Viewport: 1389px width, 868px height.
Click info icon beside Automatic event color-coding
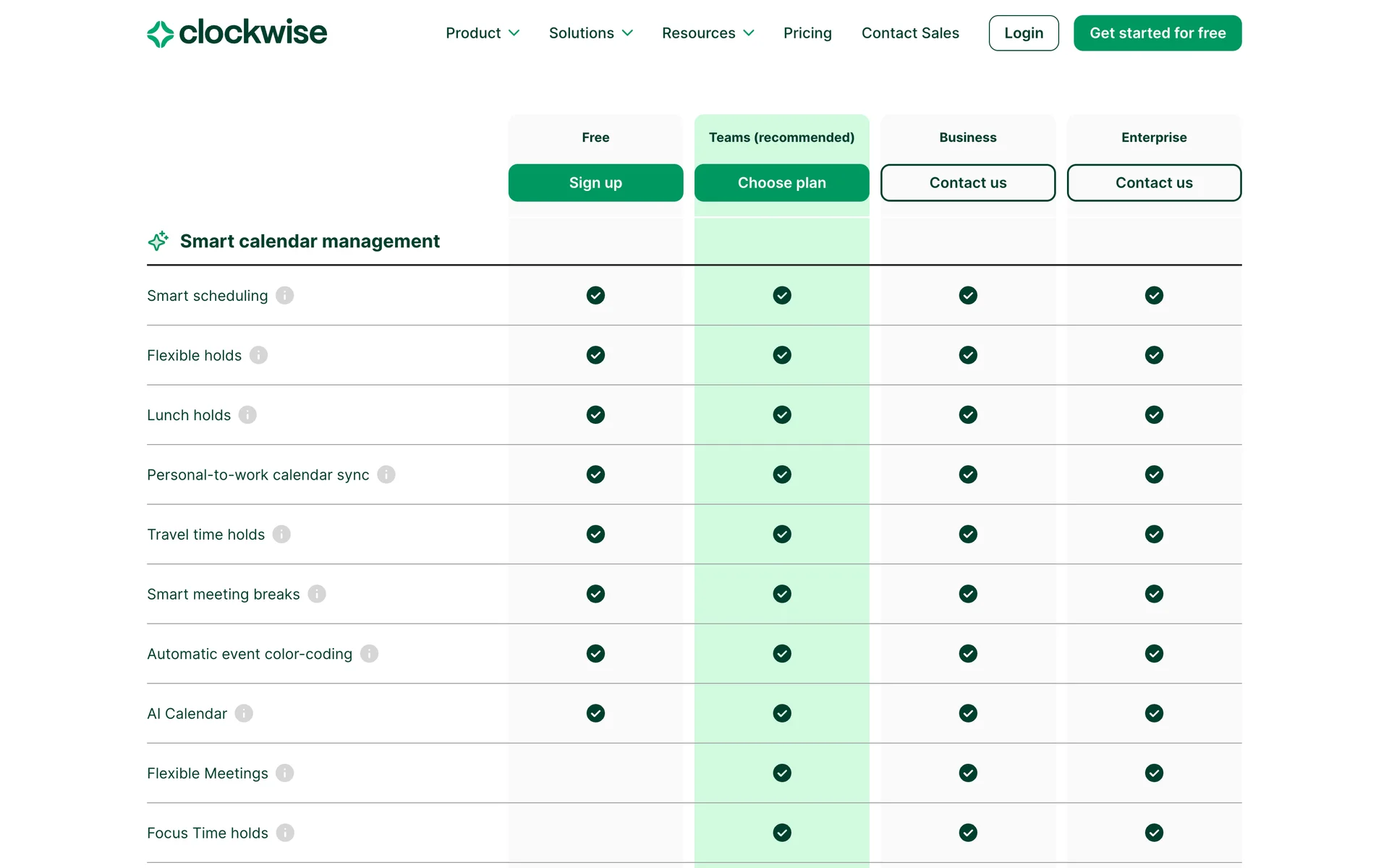tap(369, 654)
